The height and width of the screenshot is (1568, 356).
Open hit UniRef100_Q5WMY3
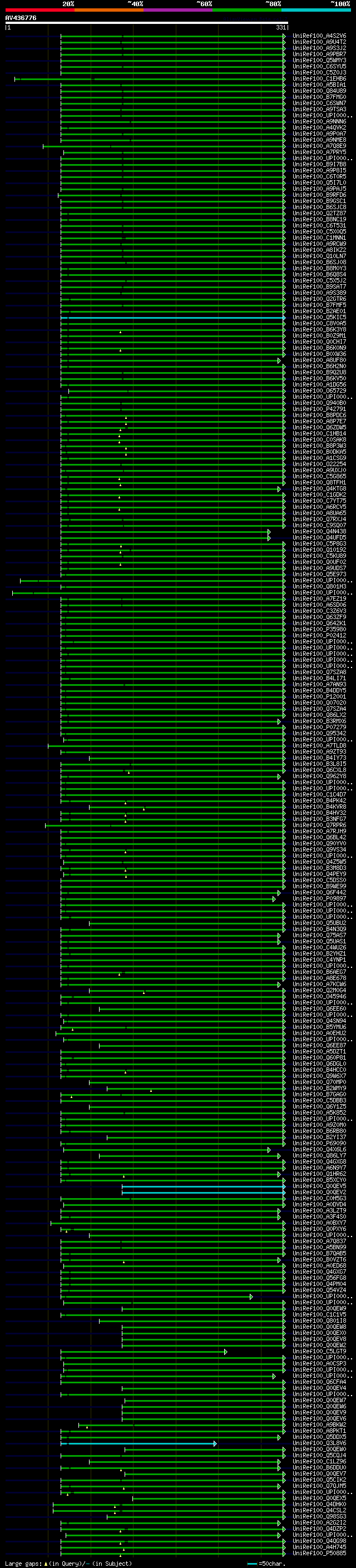tap(319, 60)
